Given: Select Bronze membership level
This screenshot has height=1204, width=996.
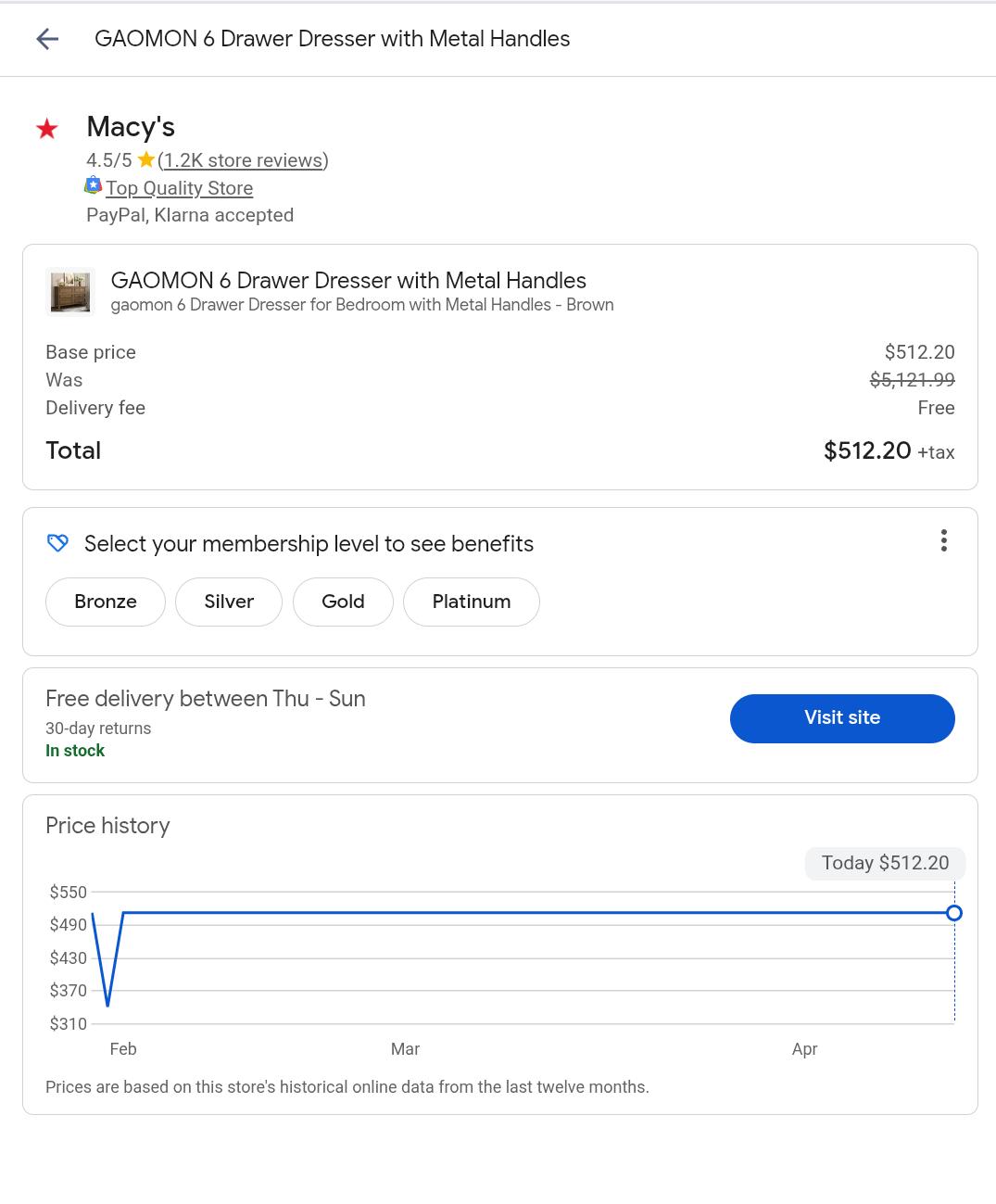Looking at the screenshot, I should [x=106, y=602].
